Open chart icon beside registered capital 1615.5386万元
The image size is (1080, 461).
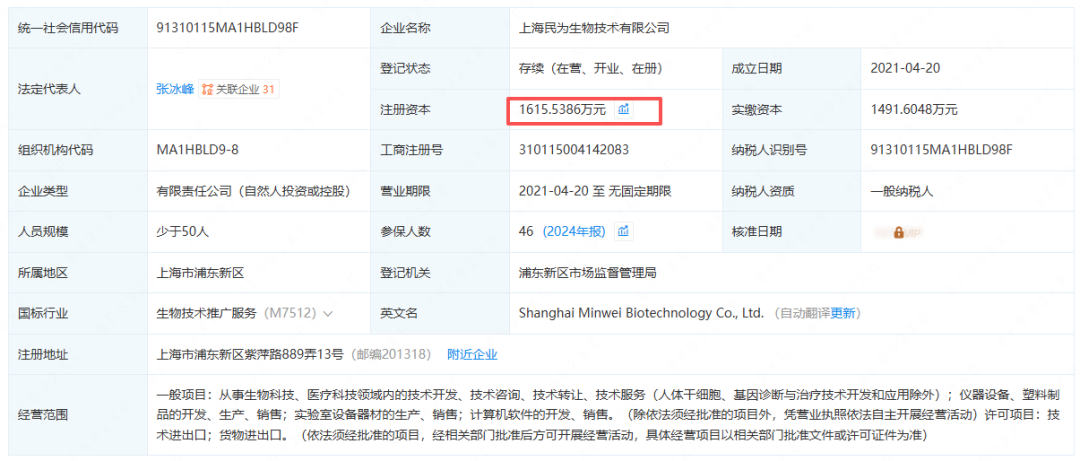tap(624, 109)
